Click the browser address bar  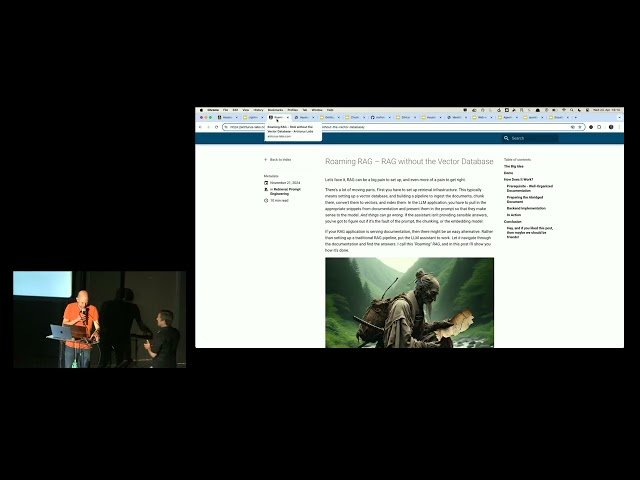(400, 127)
